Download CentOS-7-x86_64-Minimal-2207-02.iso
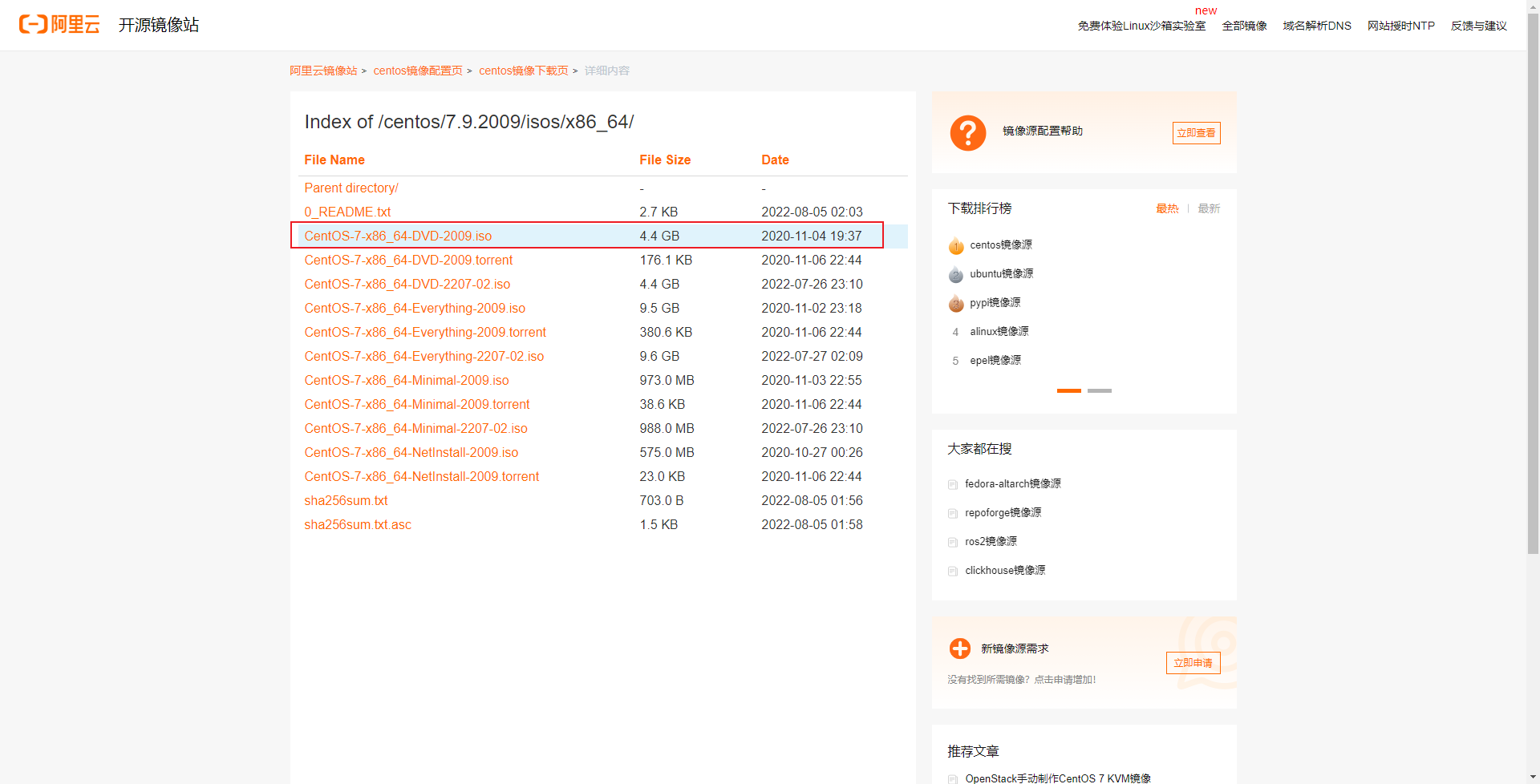 (416, 428)
